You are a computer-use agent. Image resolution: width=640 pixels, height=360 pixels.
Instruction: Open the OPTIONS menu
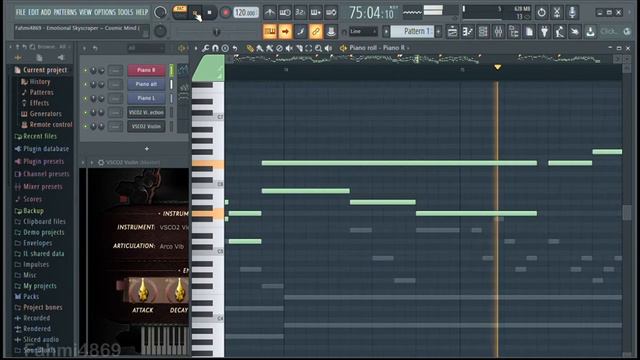105,12
